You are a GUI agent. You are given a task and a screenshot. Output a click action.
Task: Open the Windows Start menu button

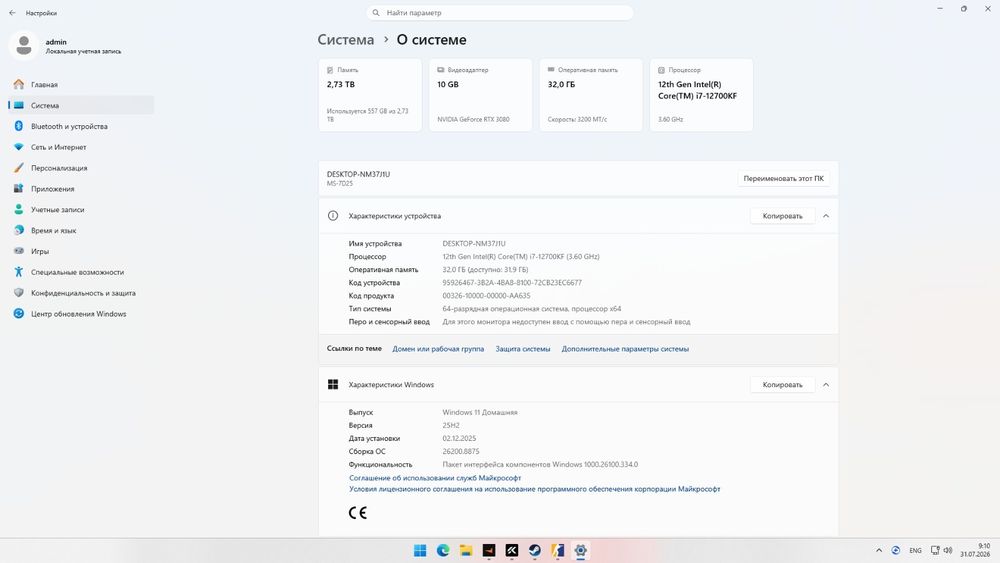click(x=420, y=550)
